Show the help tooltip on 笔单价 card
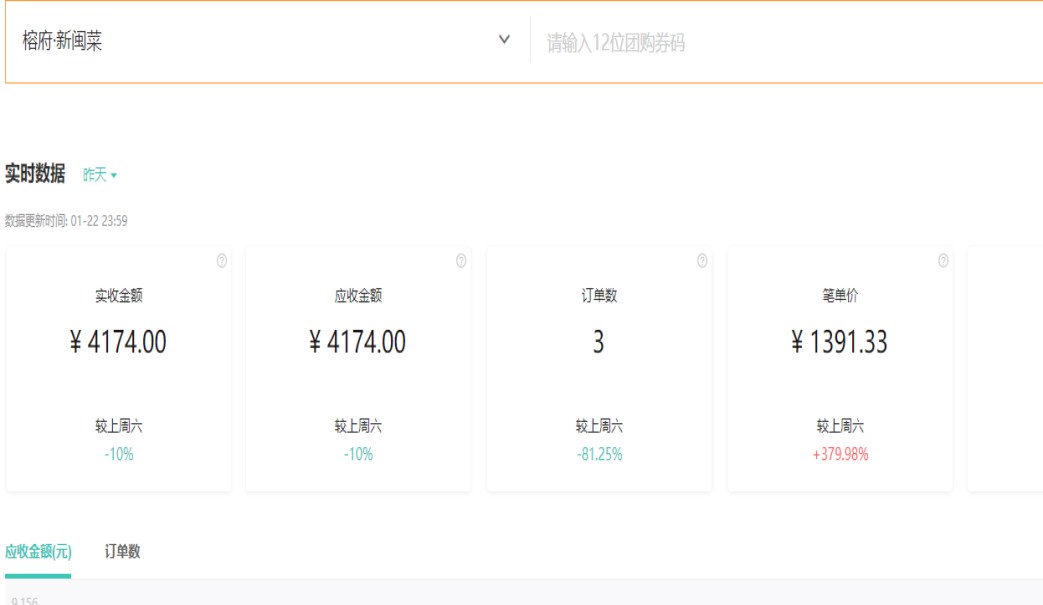 click(x=943, y=261)
